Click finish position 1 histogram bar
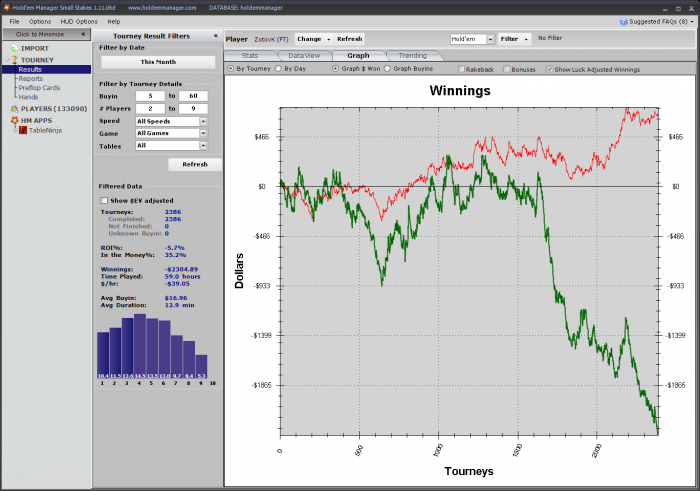Image resolution: width=700 pixels, height=491 pixels. click(x=103, y=355)
